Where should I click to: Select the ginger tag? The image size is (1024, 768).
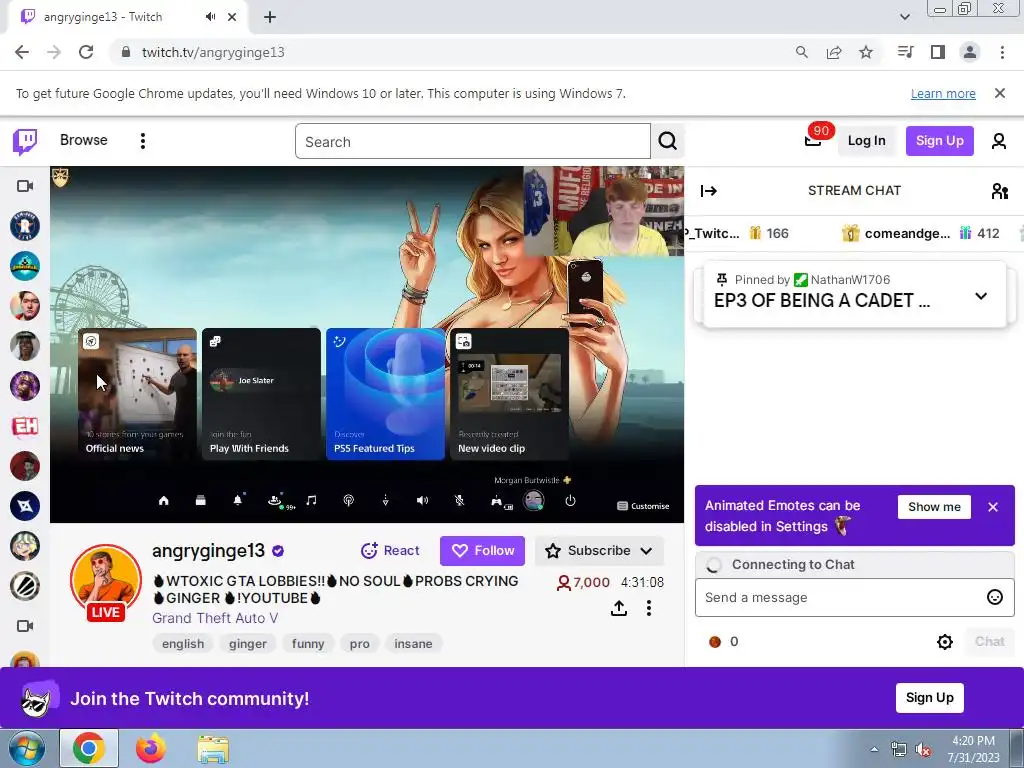[x=248, y=643]
